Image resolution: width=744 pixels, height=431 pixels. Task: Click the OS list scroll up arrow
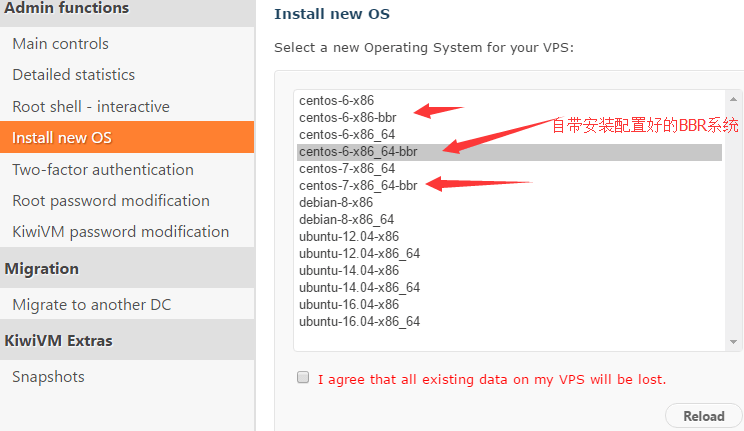pyautogui.click(x=733, y=99)
